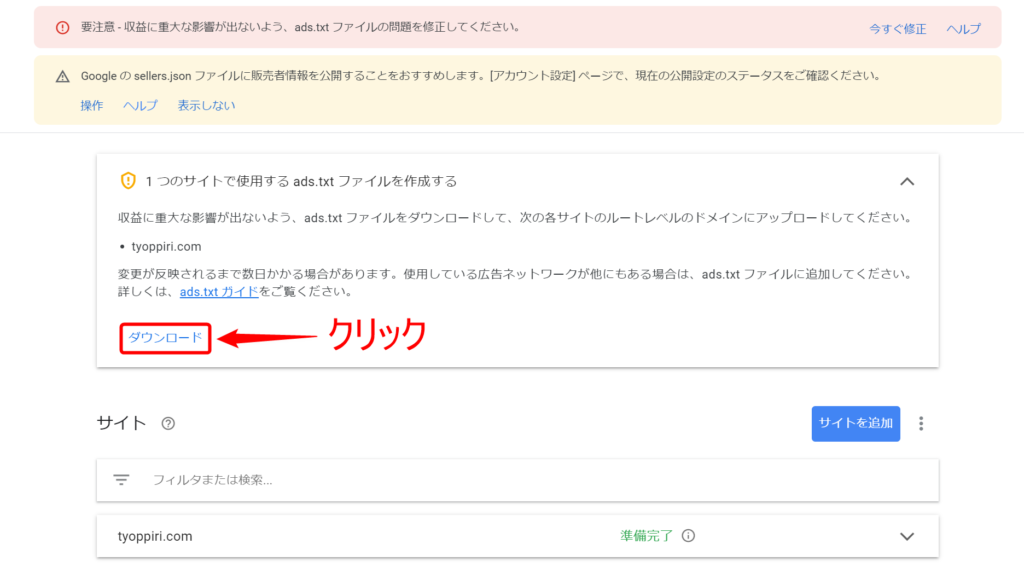Click the red error alert icon
1024x573 pixels.
[63, 27]
